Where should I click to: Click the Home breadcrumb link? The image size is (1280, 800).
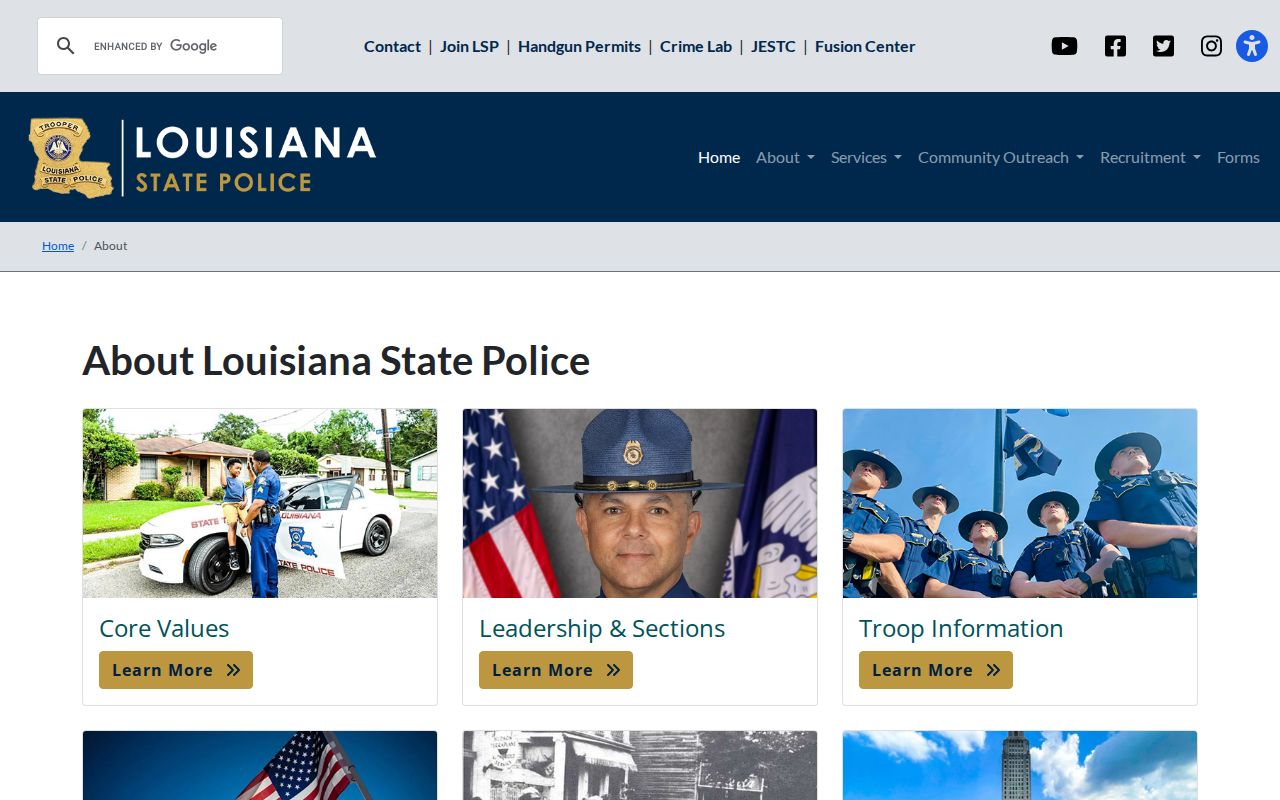pos(58,246)
